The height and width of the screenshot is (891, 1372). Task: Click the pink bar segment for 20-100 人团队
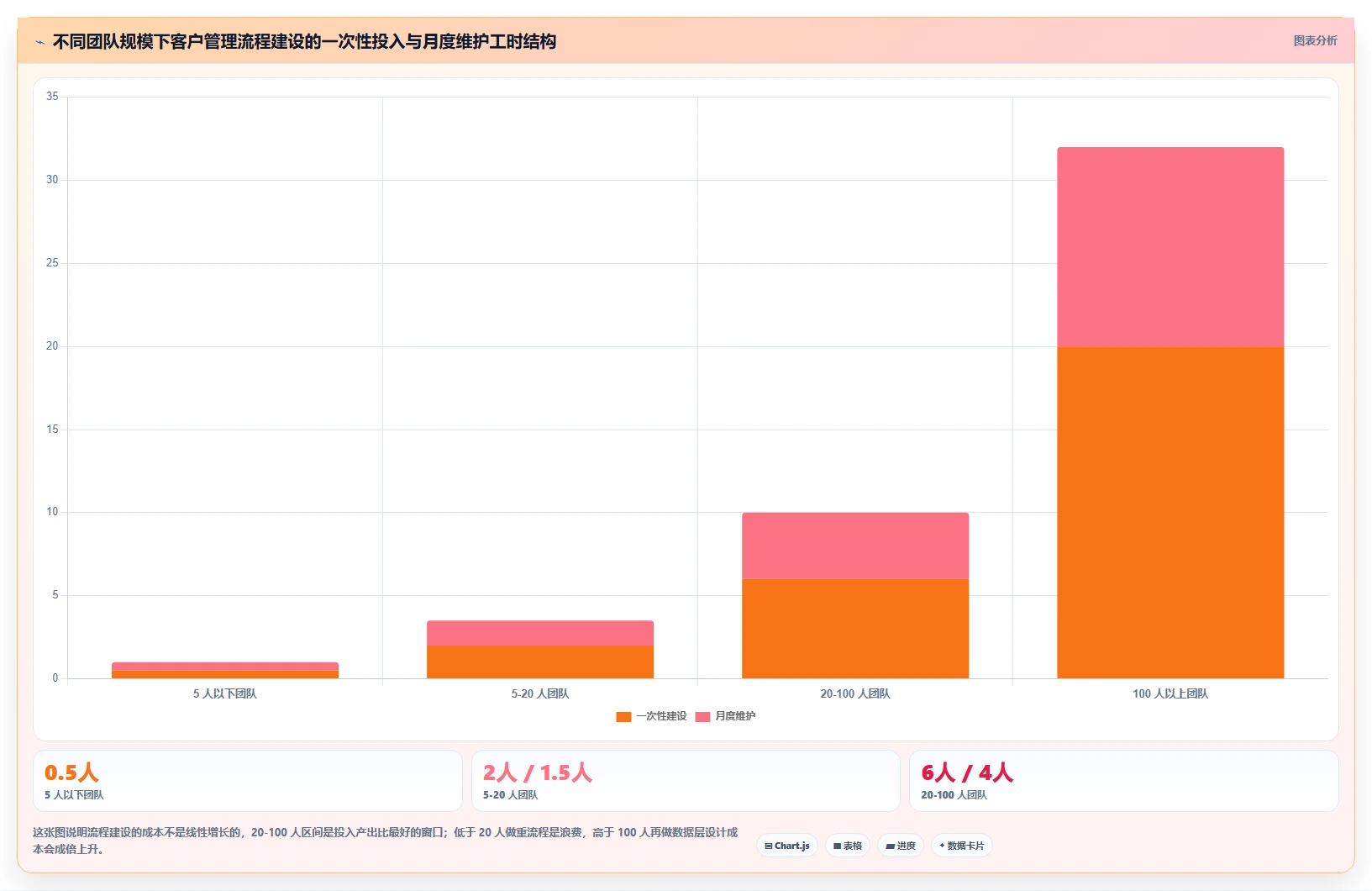[855, 546]
